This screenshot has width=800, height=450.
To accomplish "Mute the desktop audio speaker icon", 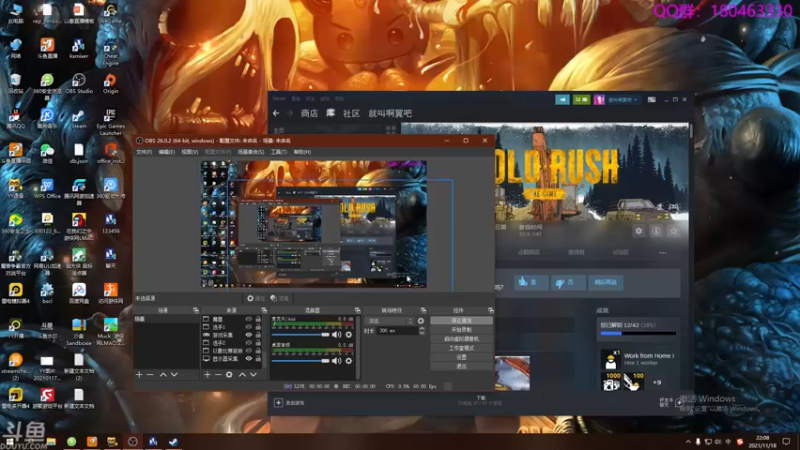I will (x=337, y=361).
